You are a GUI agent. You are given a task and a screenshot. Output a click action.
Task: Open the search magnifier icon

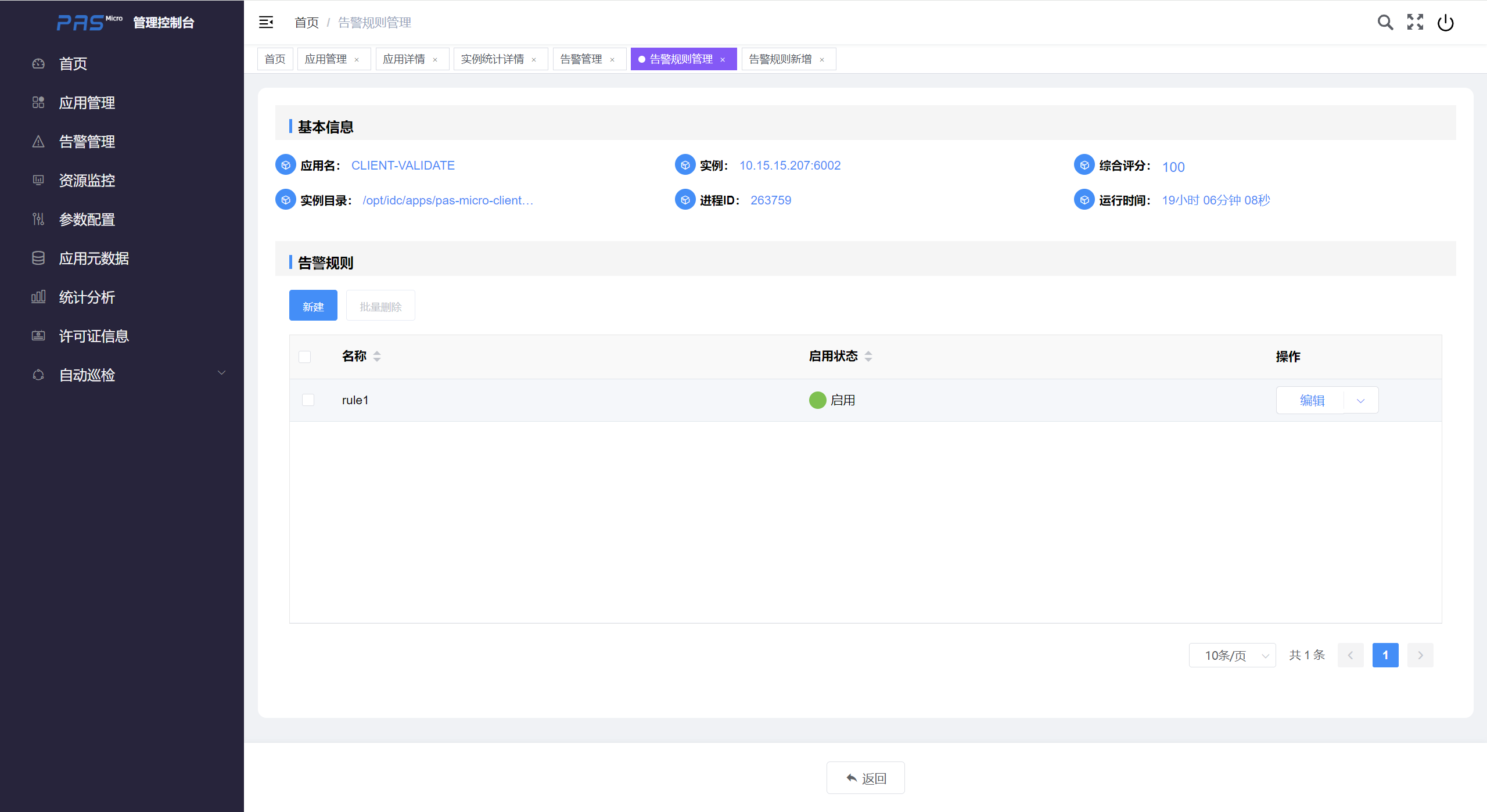pyautogui.click(x=1385, y=23)
